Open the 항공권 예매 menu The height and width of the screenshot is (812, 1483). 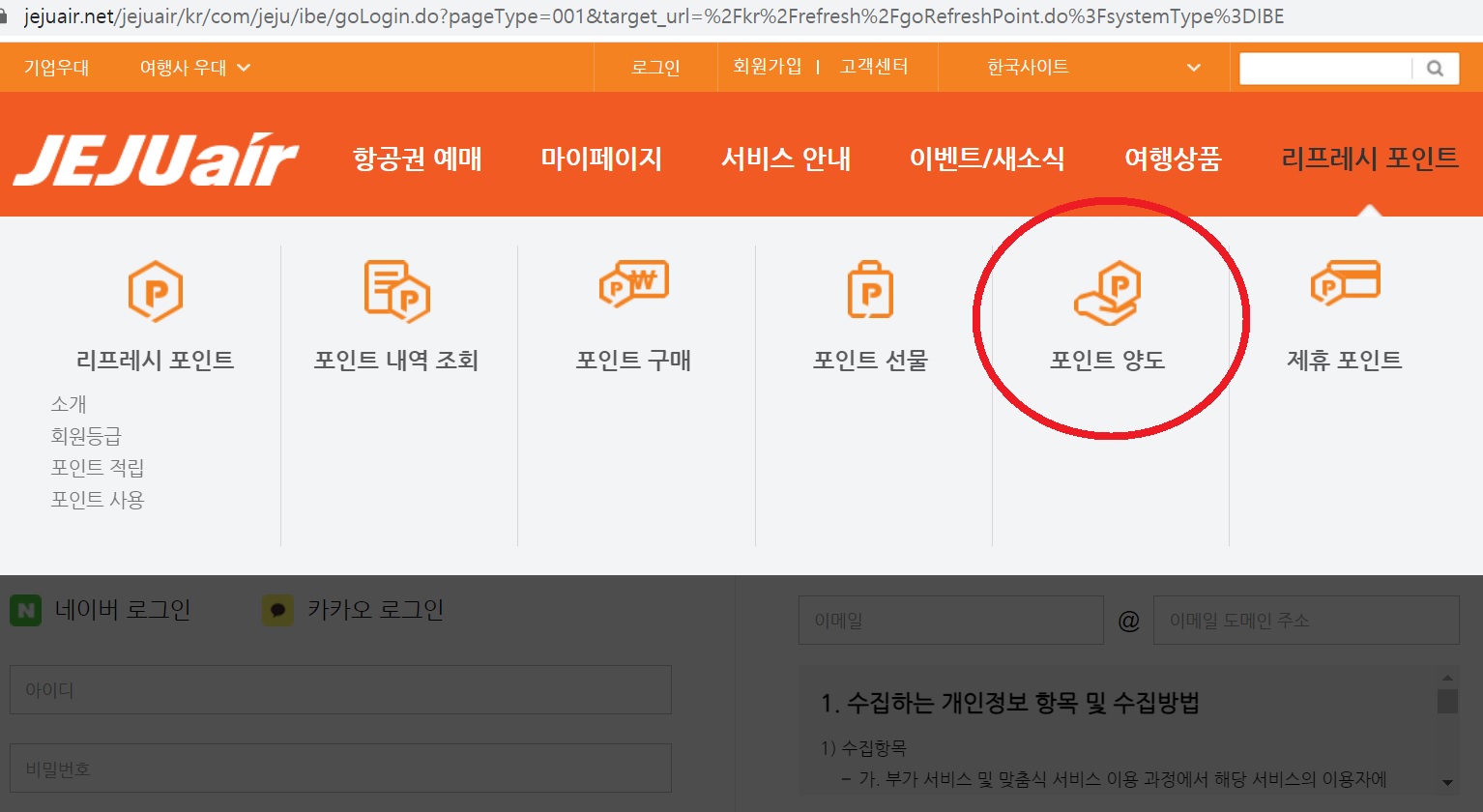pos(418,159)
